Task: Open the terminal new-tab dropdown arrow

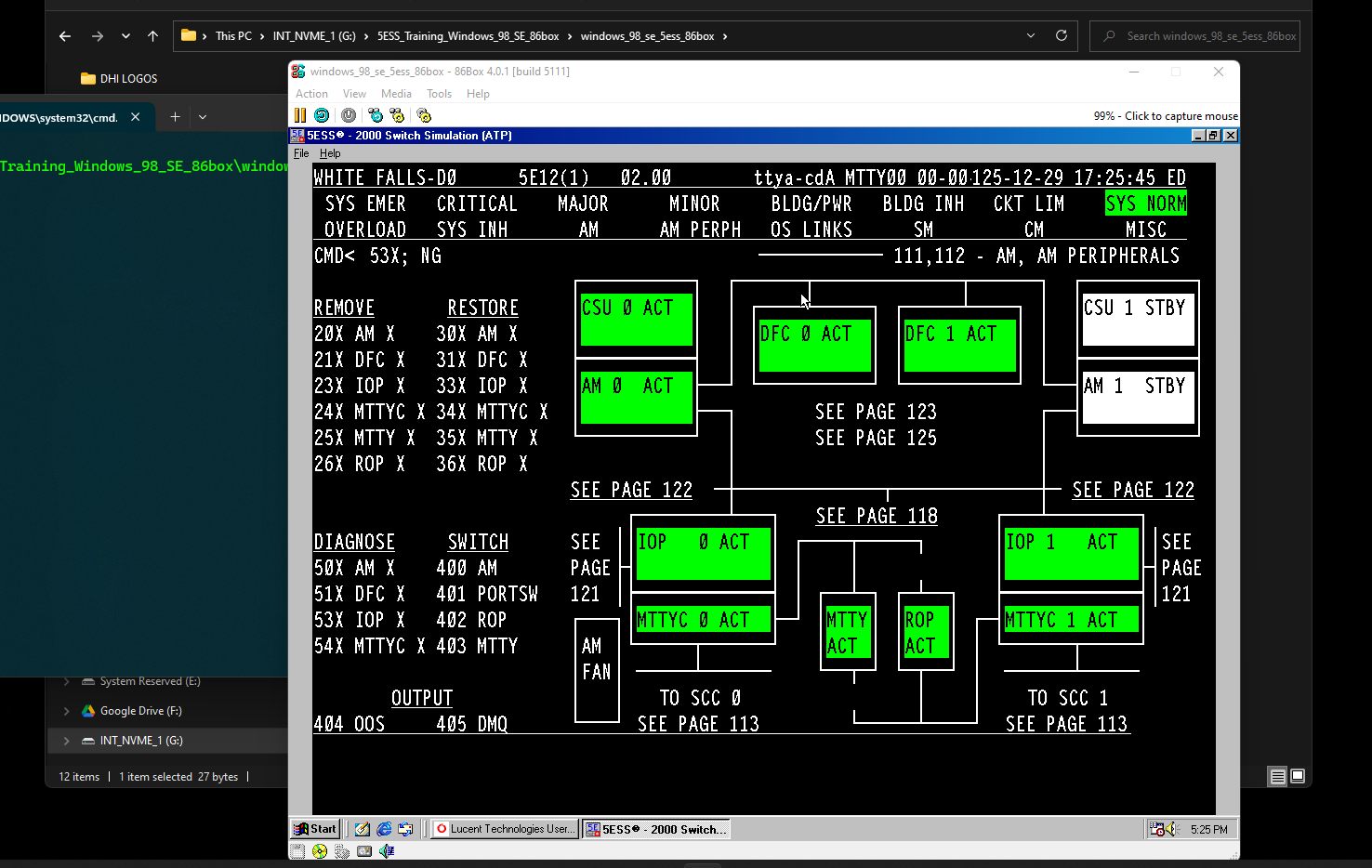Action: (x=203, y=117)
